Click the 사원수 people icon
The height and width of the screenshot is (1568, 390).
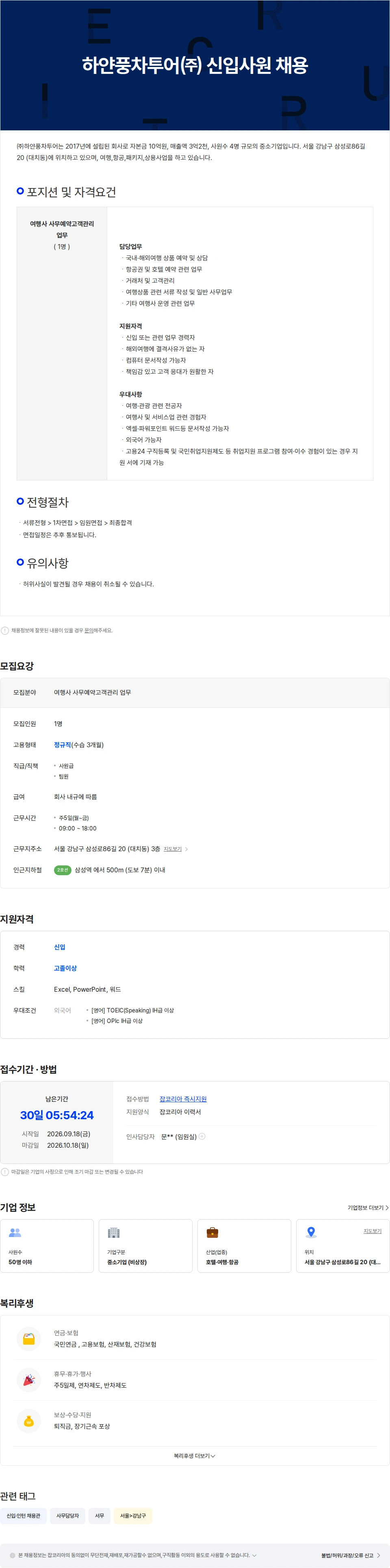(15, 1233)
